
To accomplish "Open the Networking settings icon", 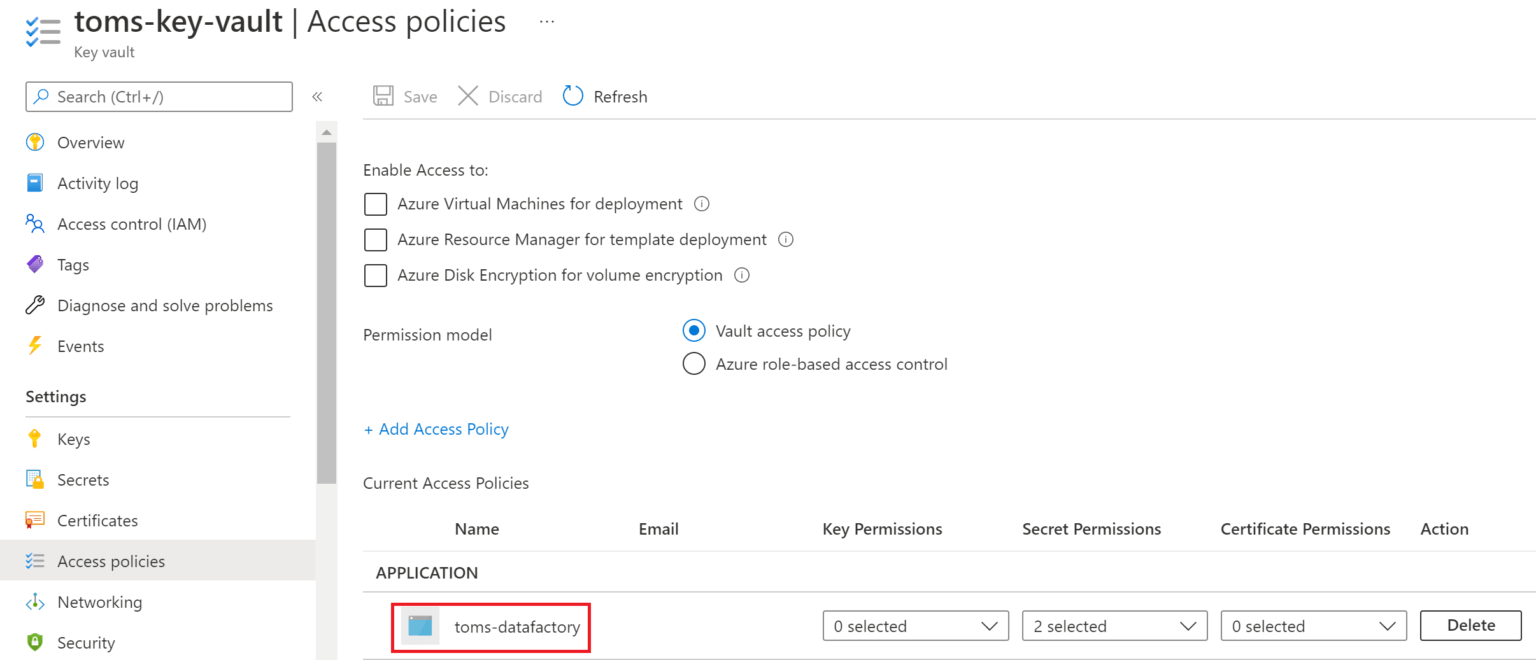I will pos(37,601).
